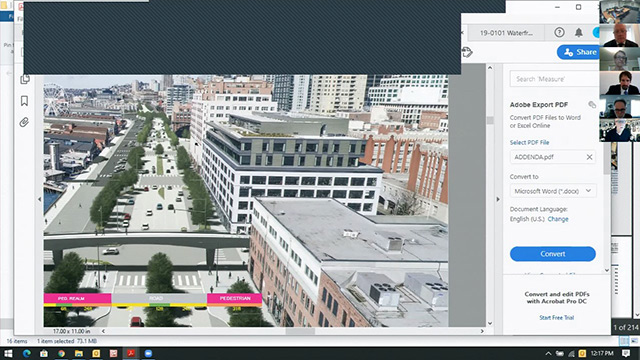The height and width of the screenshot is (360, 640).
Task: Switch Explorer to details view icon
Action: pos(624,341)
